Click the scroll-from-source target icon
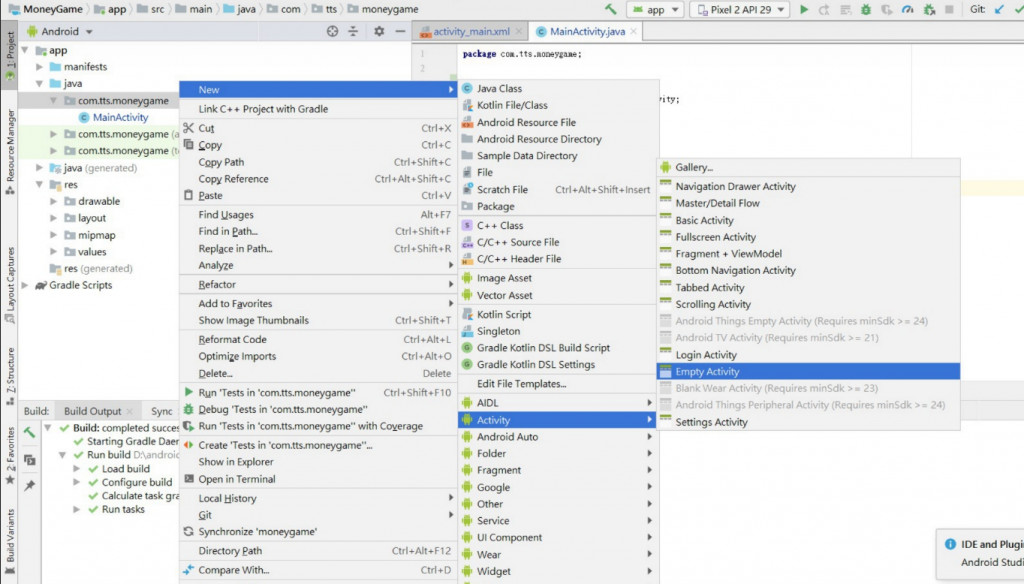This screenshot has height=584, width=1024. [332, 31]
